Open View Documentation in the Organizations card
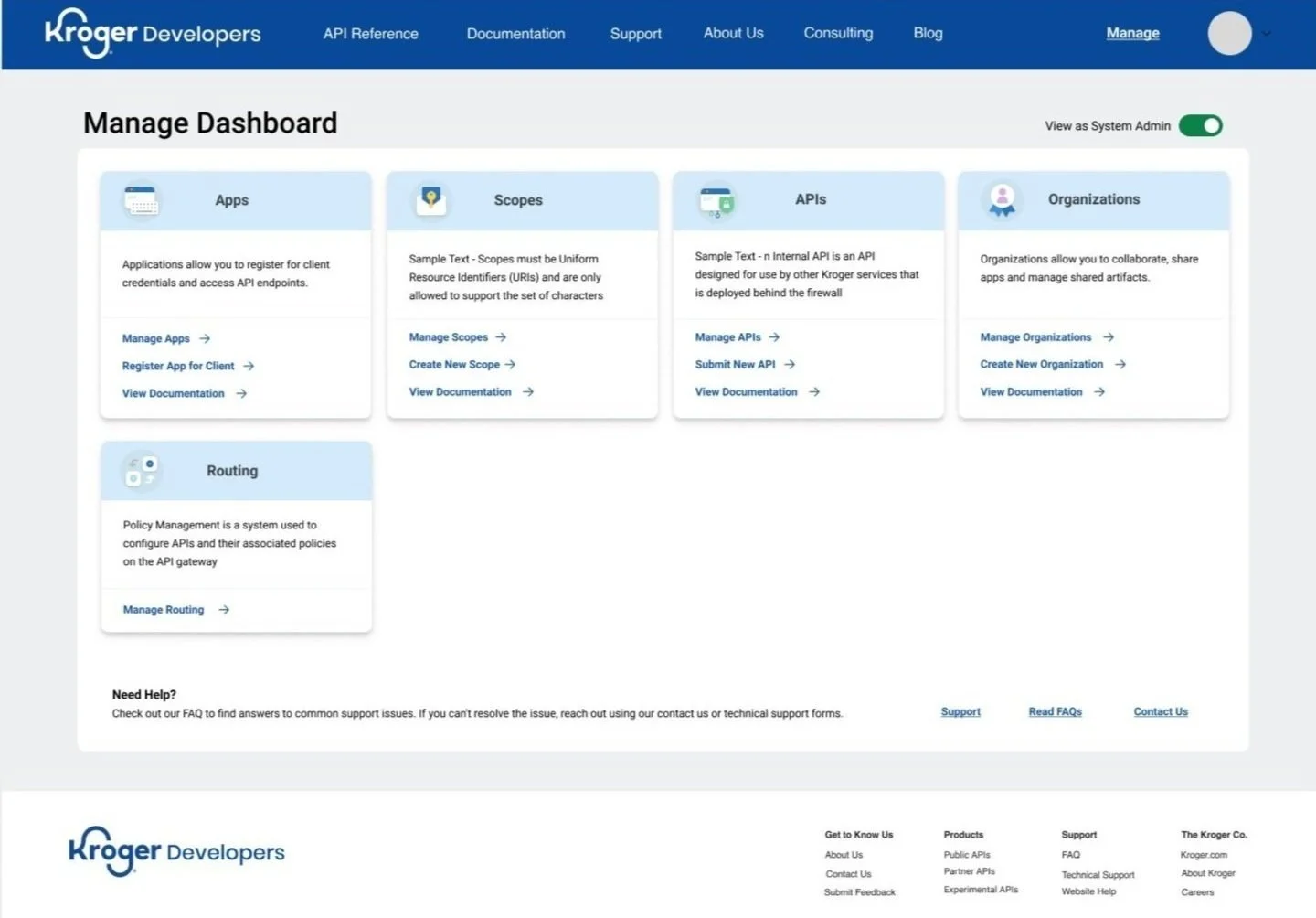The width and height of the screenshot is (1316, 918). point(1032,391)
